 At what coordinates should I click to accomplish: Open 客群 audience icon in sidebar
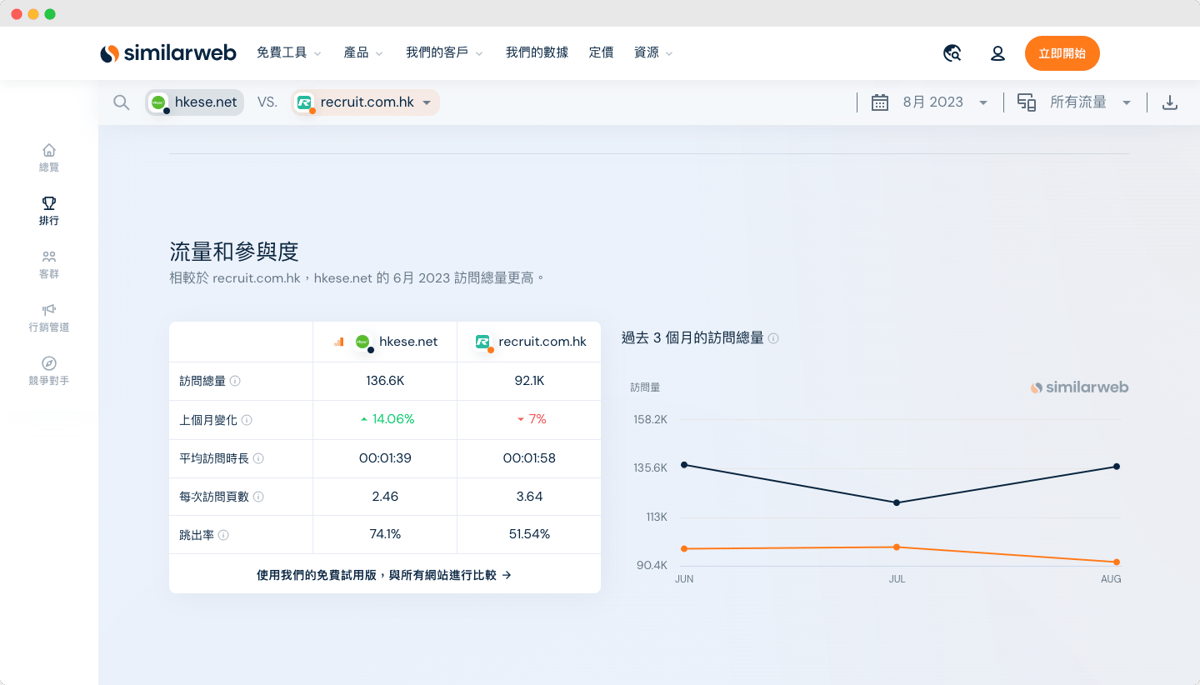coord(49,257)
